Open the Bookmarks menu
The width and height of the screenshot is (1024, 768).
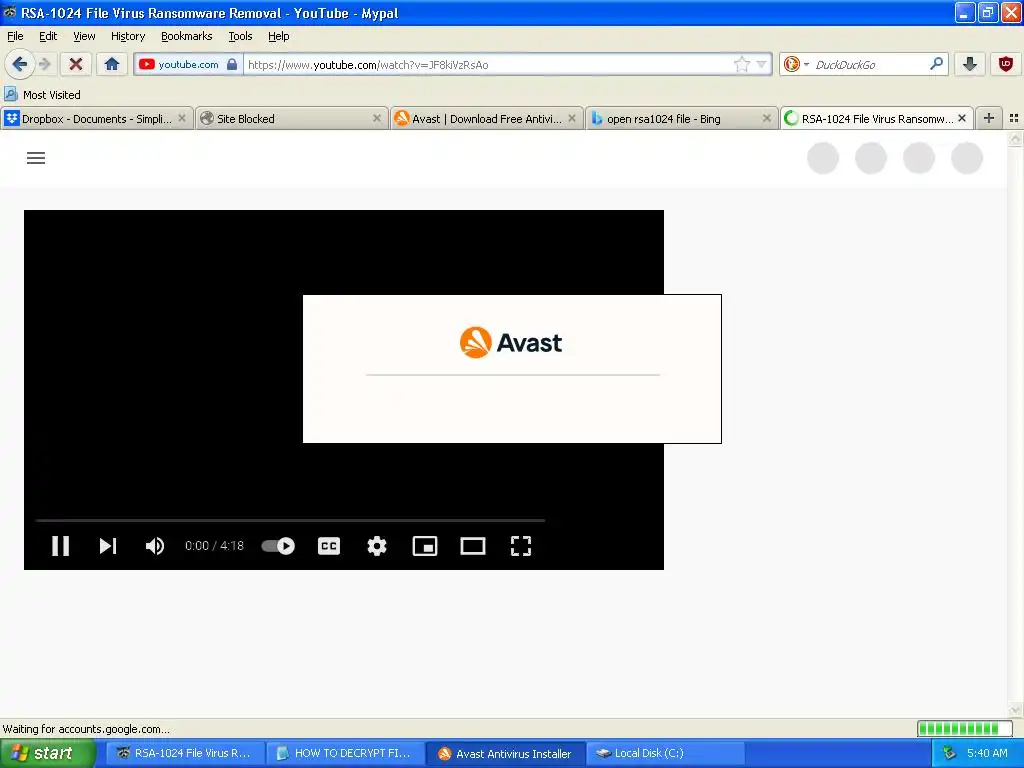pyautogui.click(x=187, y=36)
